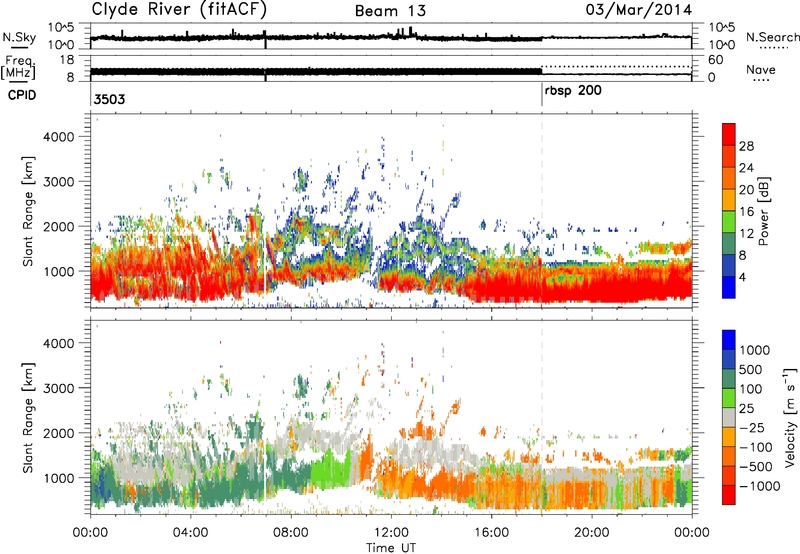The height and width of the screenshot is (554, 800).
Task: Click the '12:00' time axis tick
Action: pyautogui.click(x=391, y=533)
